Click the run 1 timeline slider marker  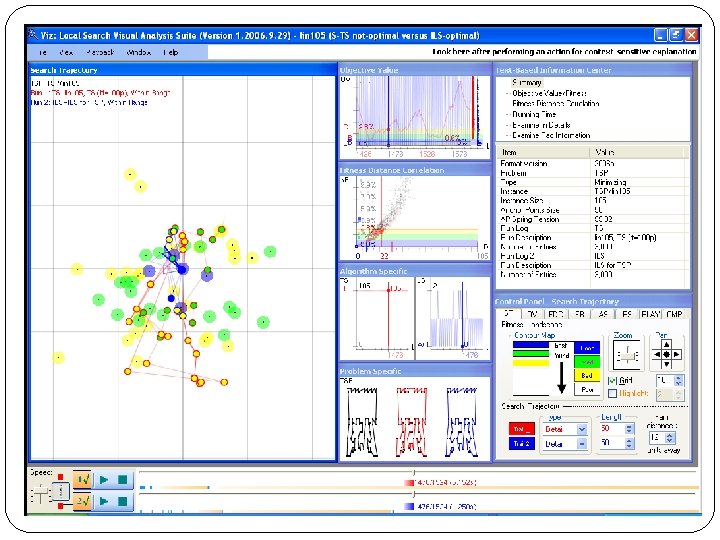[x=414, y=472]
